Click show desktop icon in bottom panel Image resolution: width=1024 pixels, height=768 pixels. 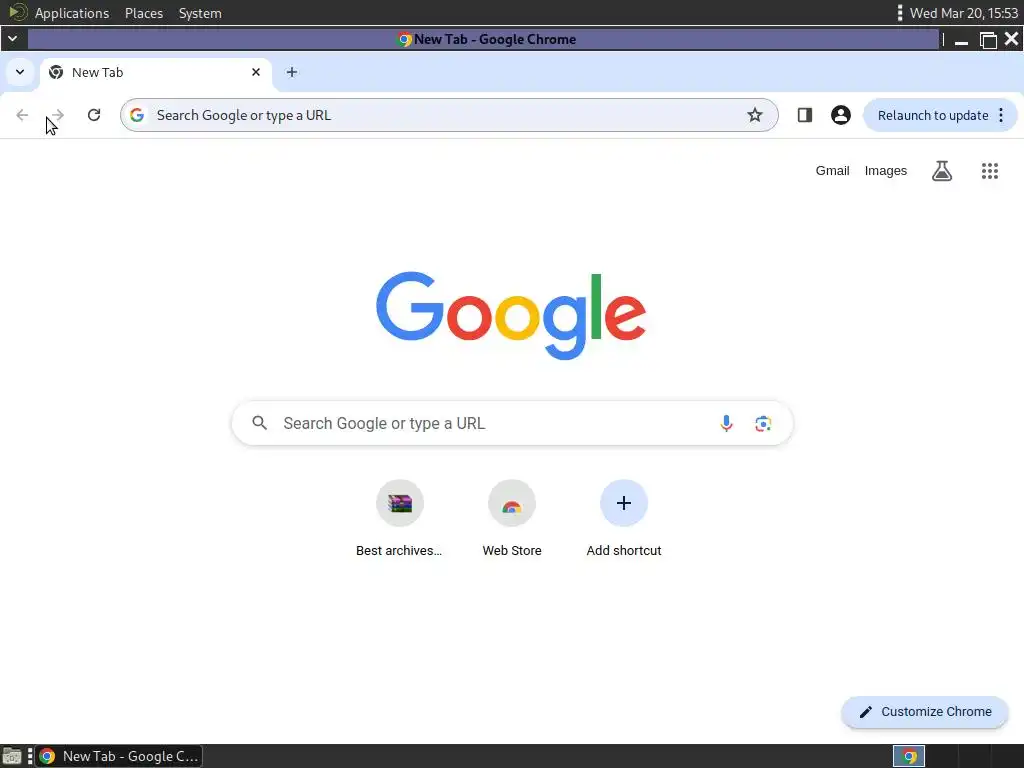coord(12,756)
